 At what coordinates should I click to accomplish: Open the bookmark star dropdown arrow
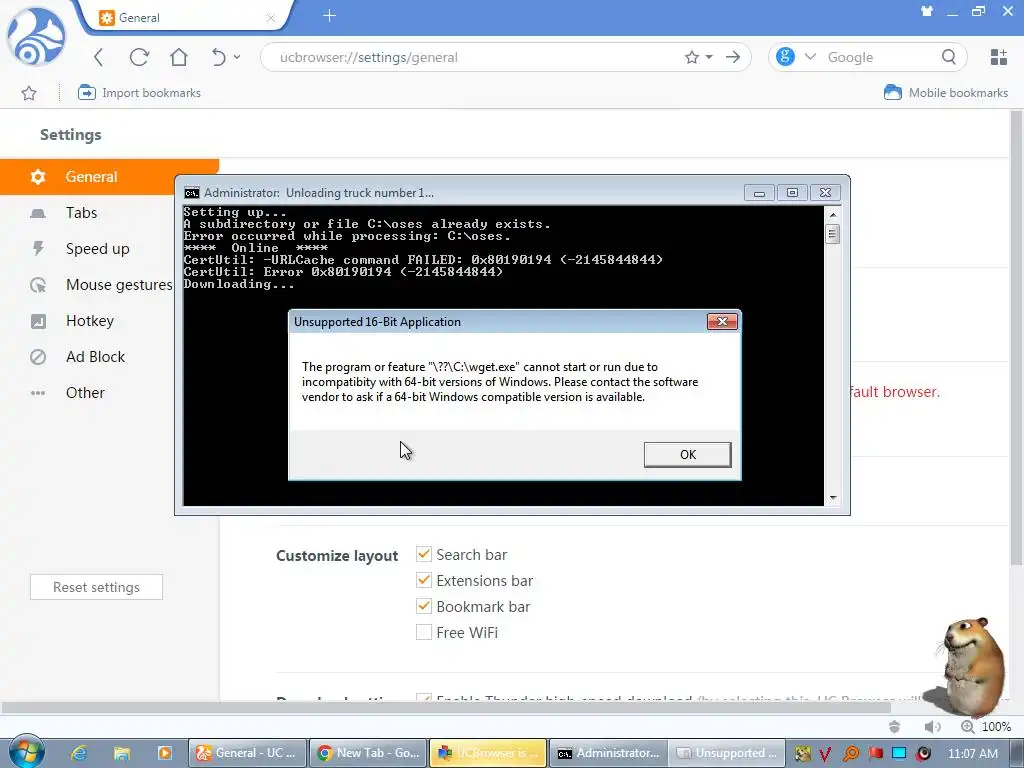tap(709, 57)
